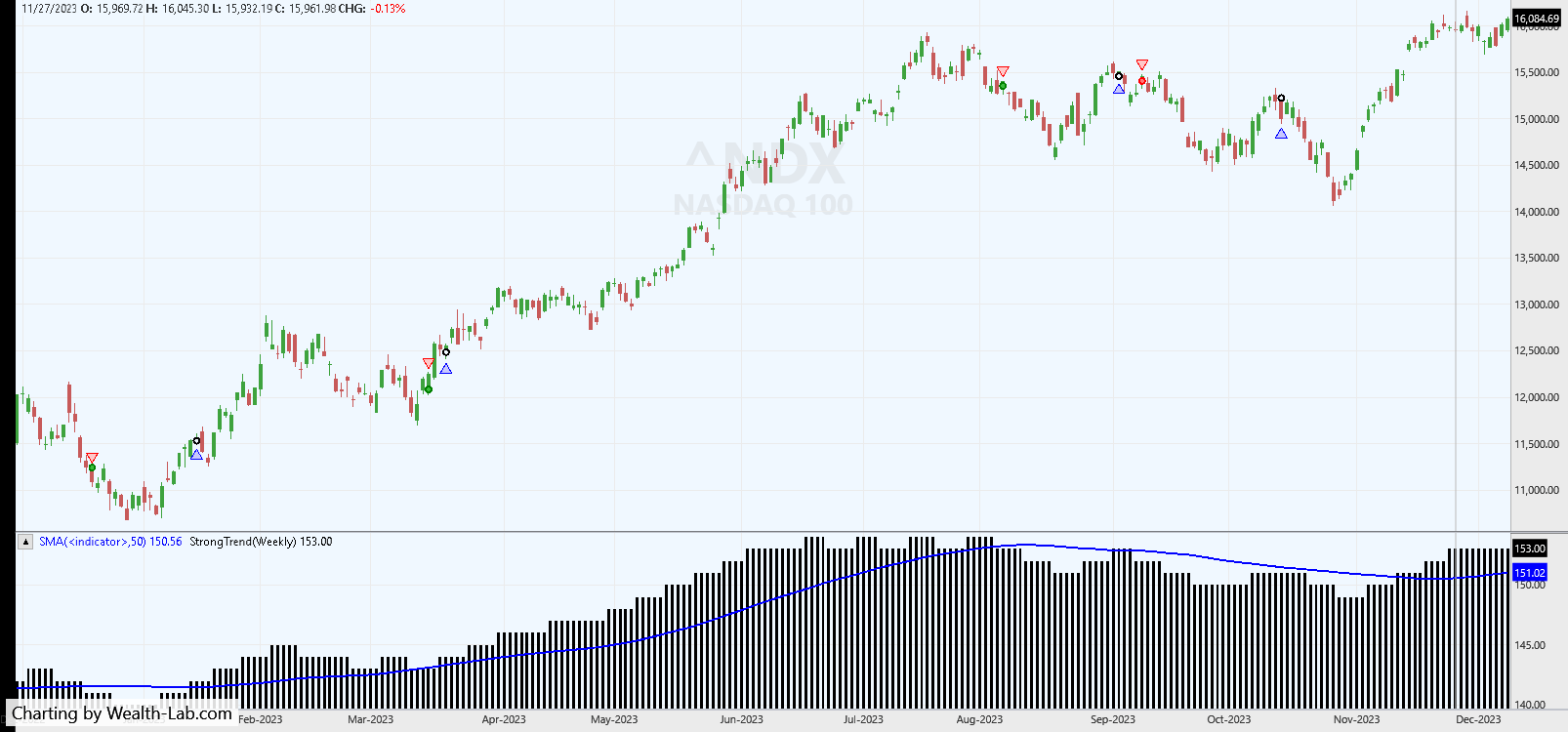Click the 140.00 indicator axis label
The image size is (1568, 732).
point(1530,705)
